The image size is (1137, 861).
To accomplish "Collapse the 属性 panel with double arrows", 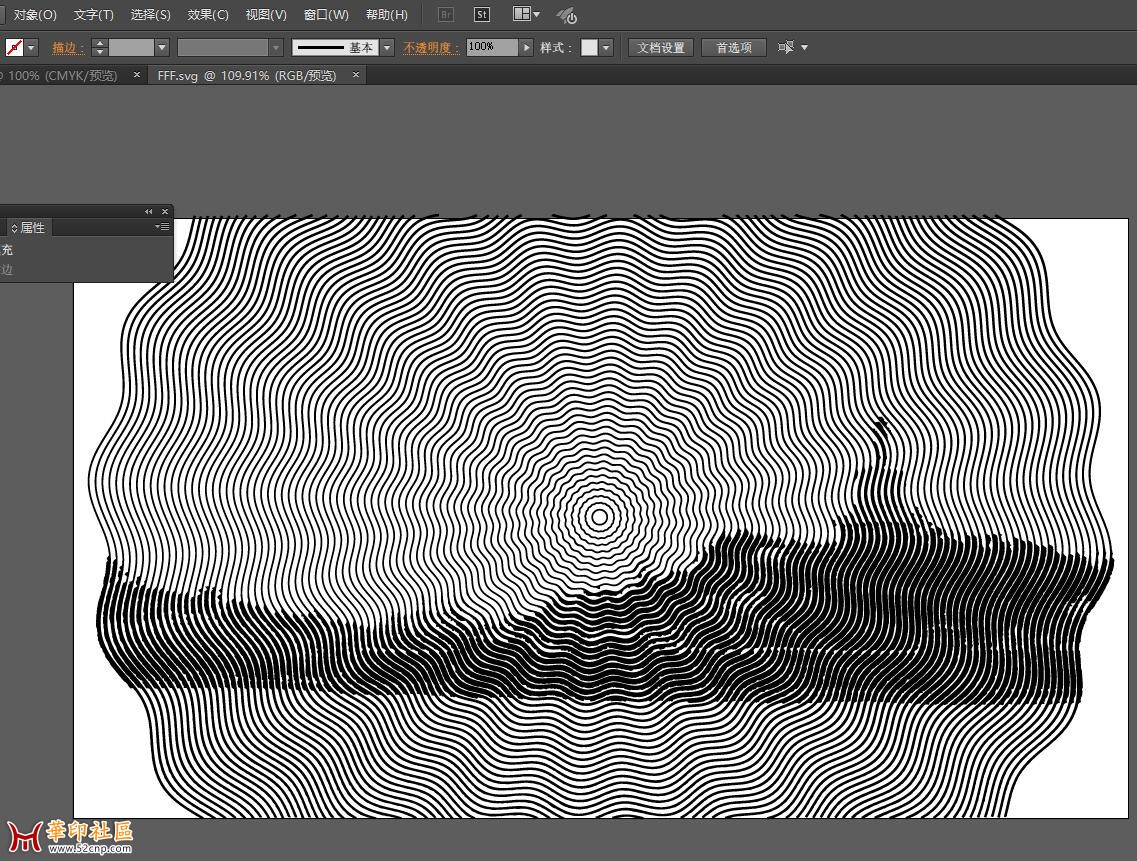I will pos(149,212).
